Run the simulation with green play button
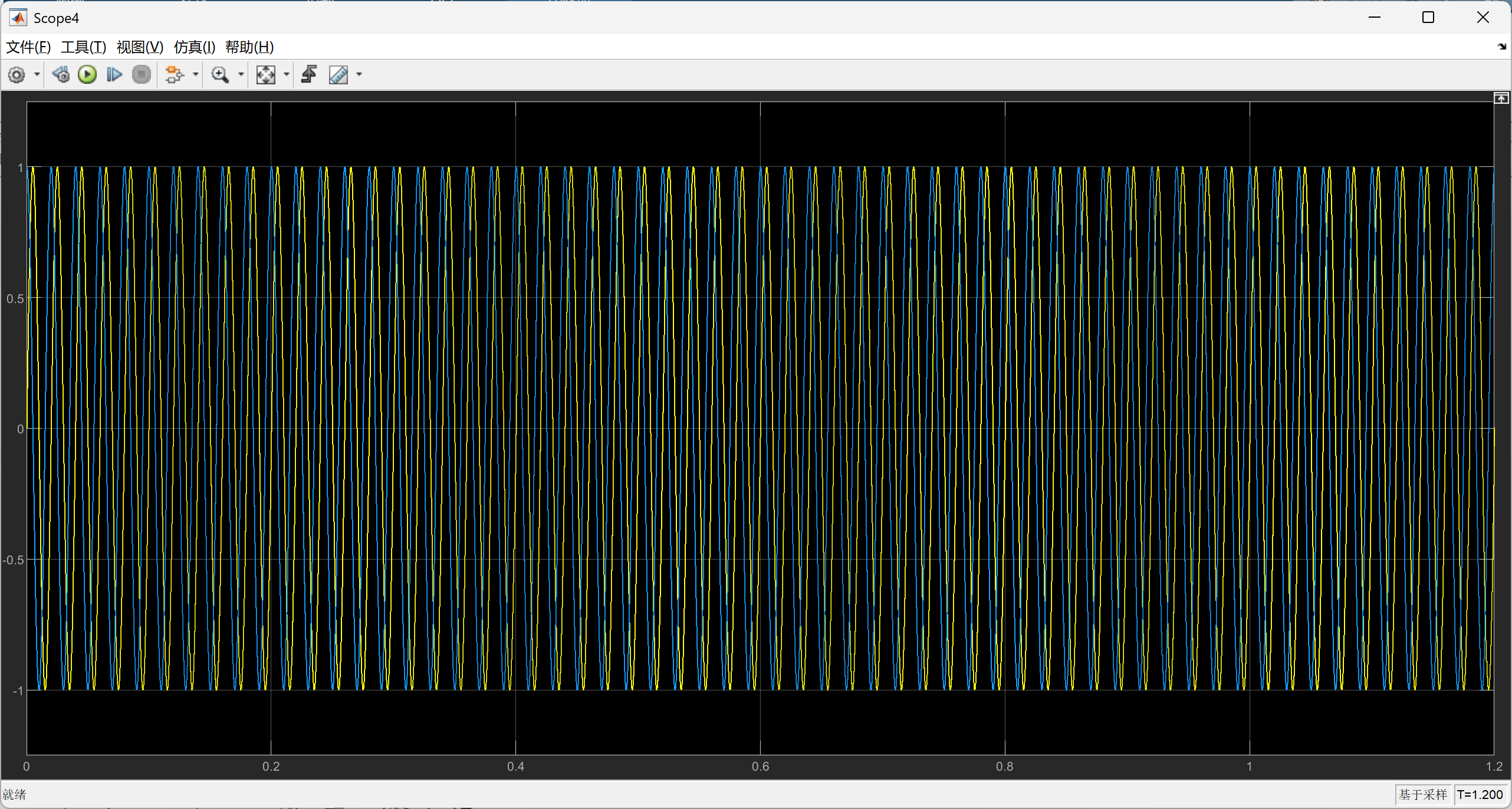The height and width of the screenshot is (809, 1512). click(87, 75)
